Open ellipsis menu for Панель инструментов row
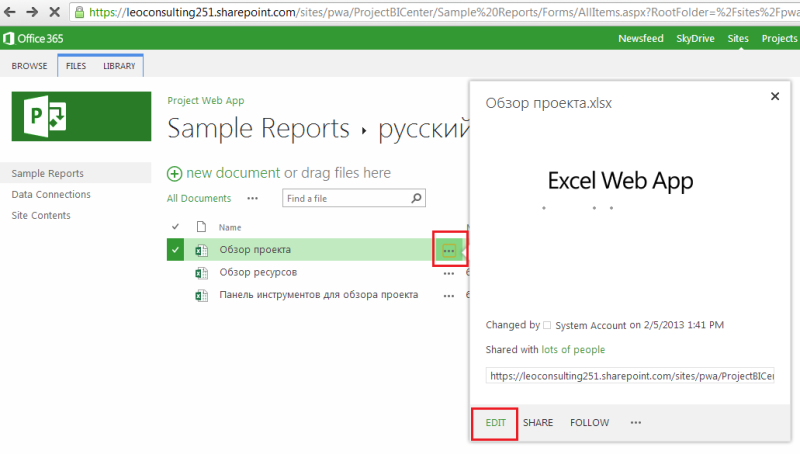Image resolution: width=800 pixels, height=454 pixels. [x=448, y=296]
